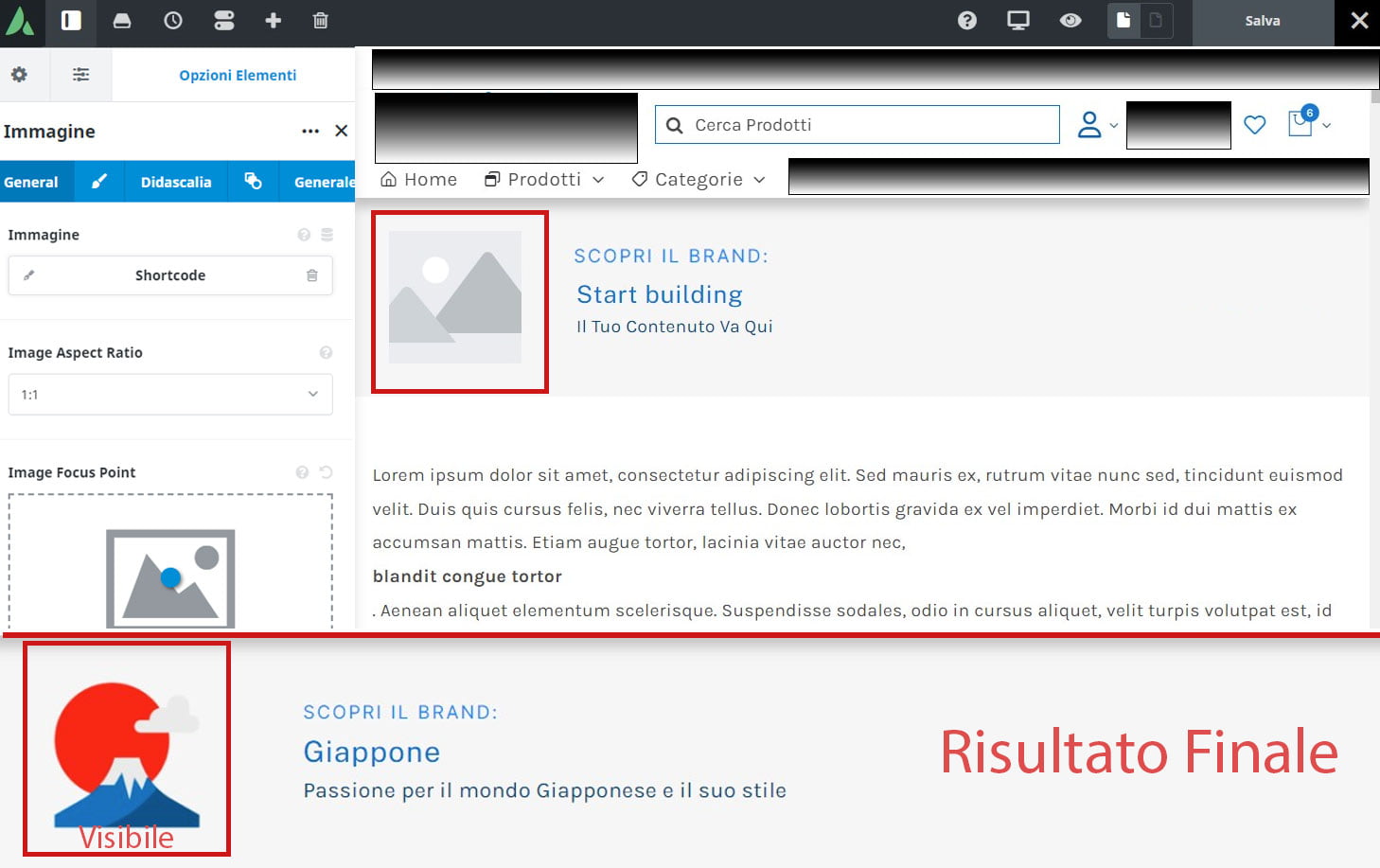Open the revision history clock icon
The height and width of the screenshot is (868, 1380).
coord(172,20)
